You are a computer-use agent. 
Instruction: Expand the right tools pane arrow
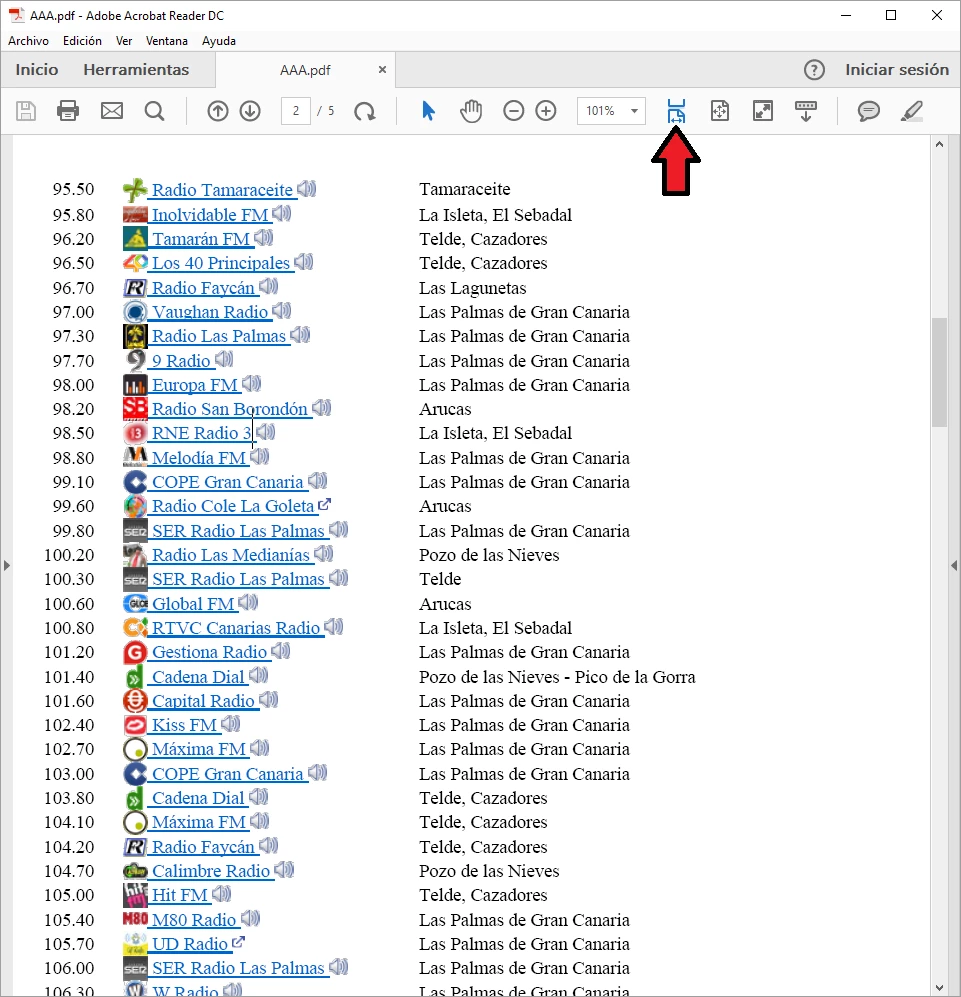click(x=953, y=565)
